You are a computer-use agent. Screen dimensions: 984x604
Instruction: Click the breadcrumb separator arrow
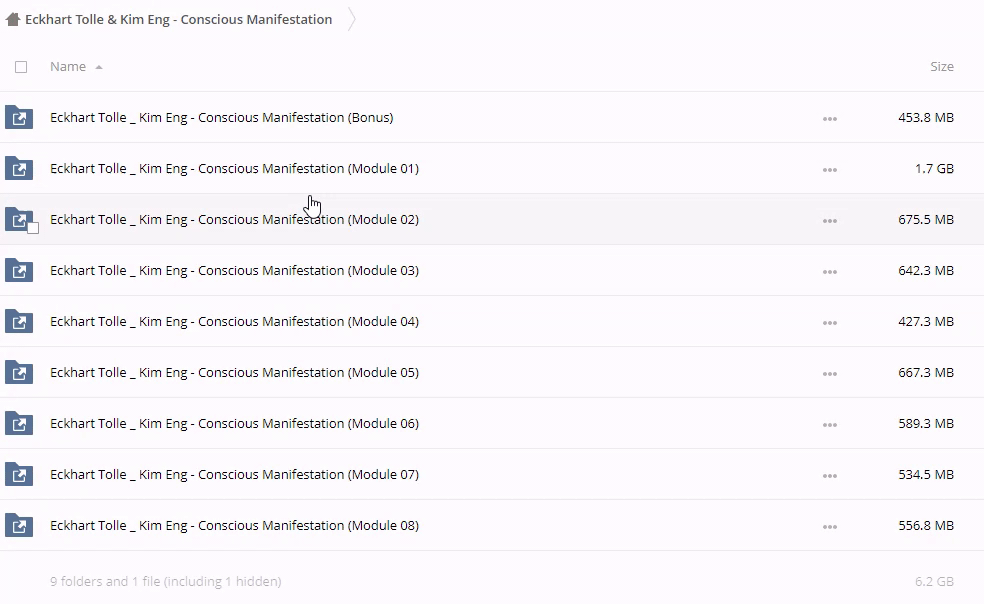[352, 19]
